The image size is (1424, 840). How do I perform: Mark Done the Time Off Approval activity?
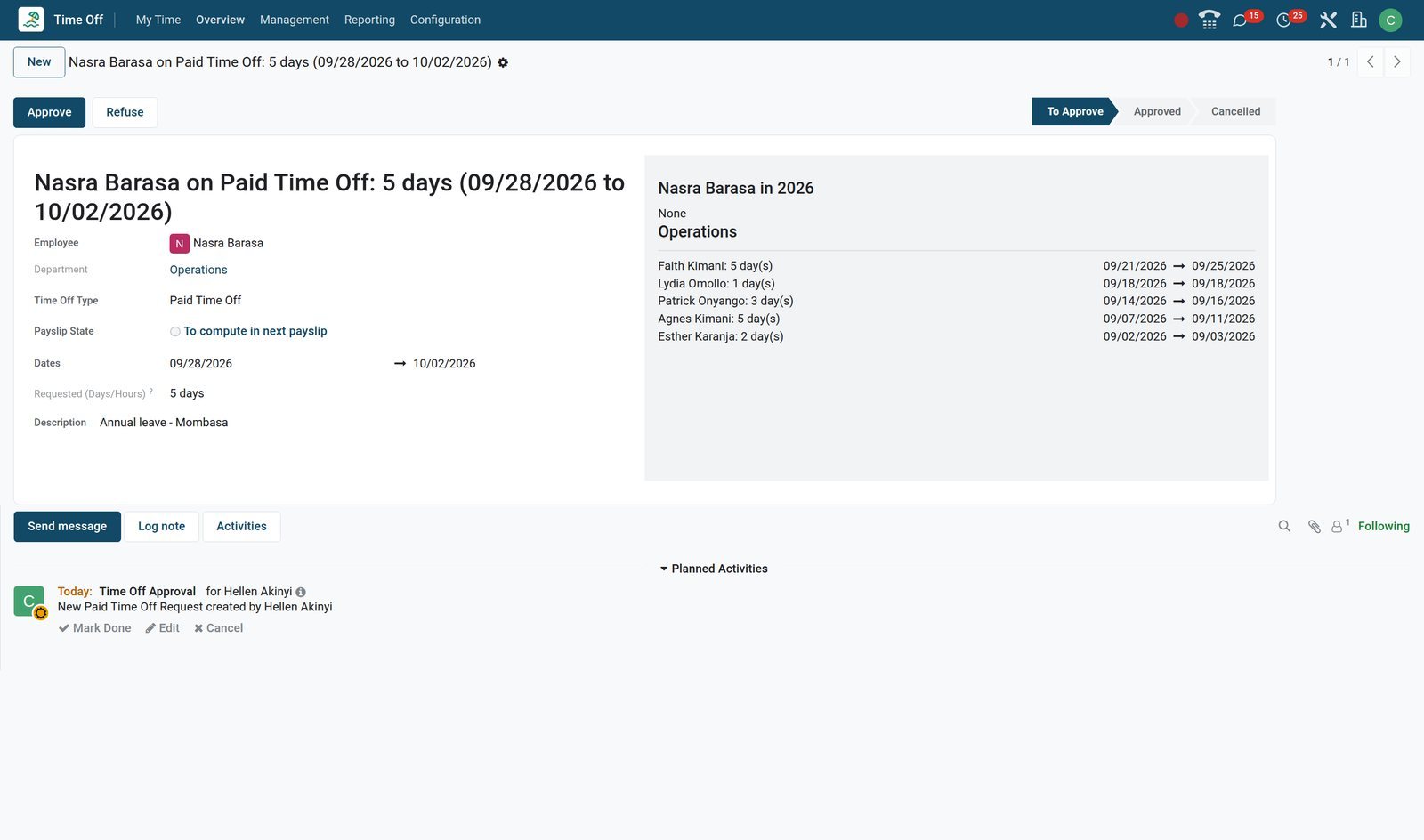tap(95, 628)
